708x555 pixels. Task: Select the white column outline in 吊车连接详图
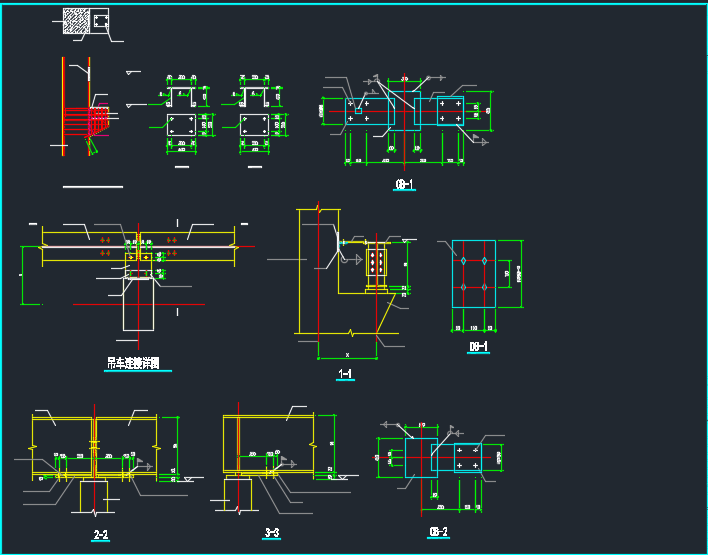click(x=139, y=305)
